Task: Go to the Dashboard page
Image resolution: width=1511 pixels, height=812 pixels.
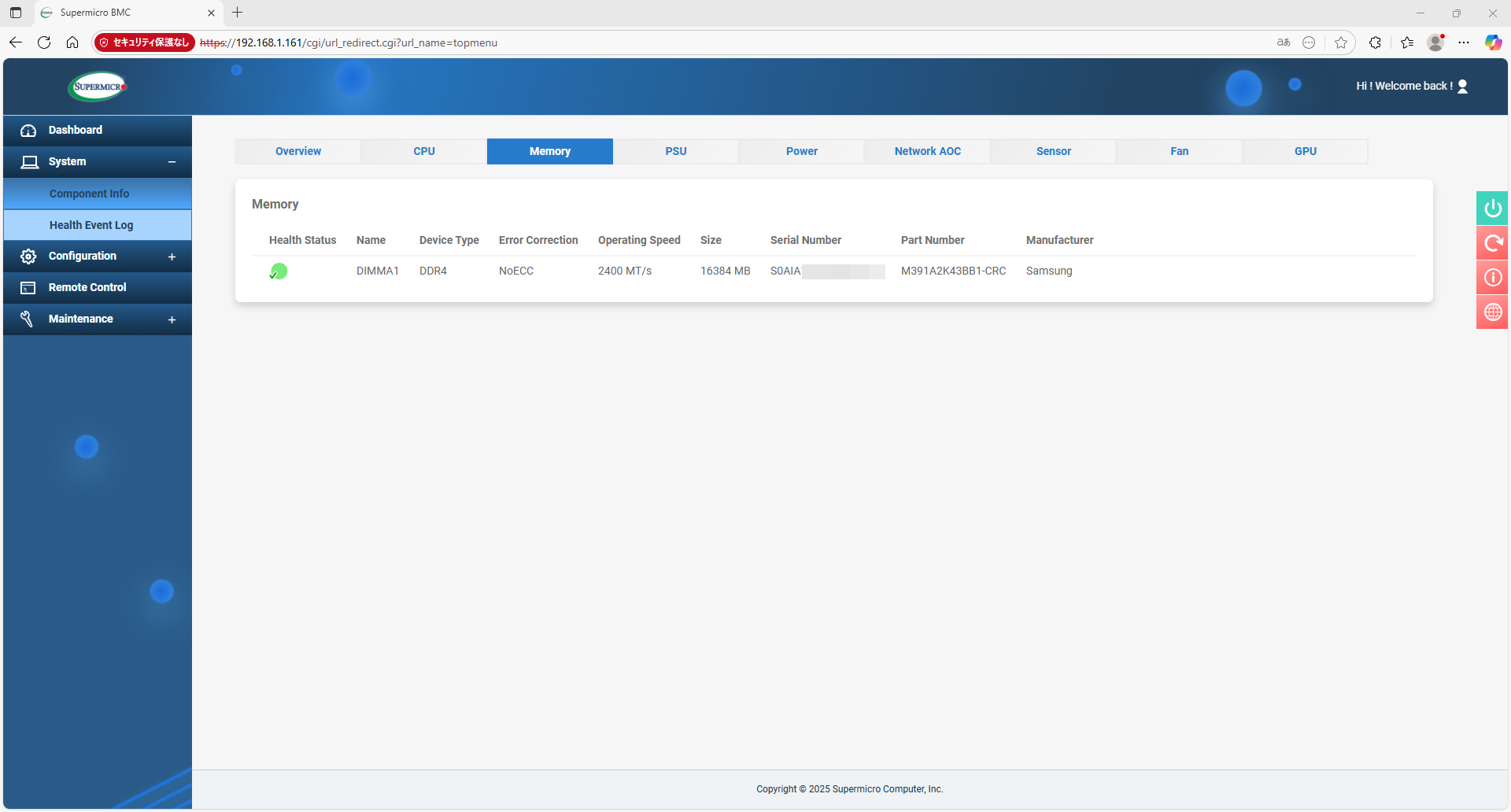Action: point(76,131)
